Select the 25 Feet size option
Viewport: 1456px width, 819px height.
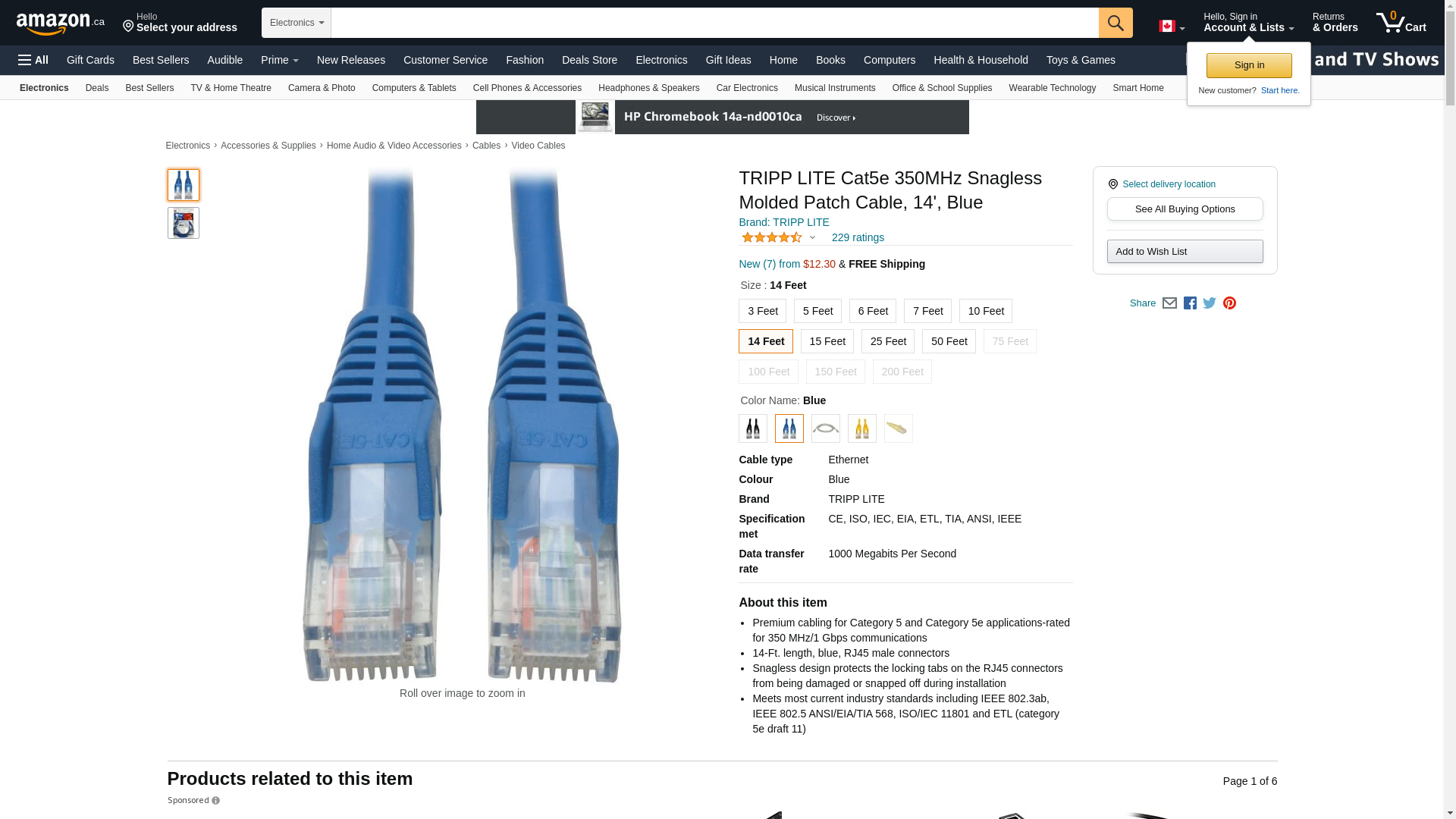tap(888, 341)
